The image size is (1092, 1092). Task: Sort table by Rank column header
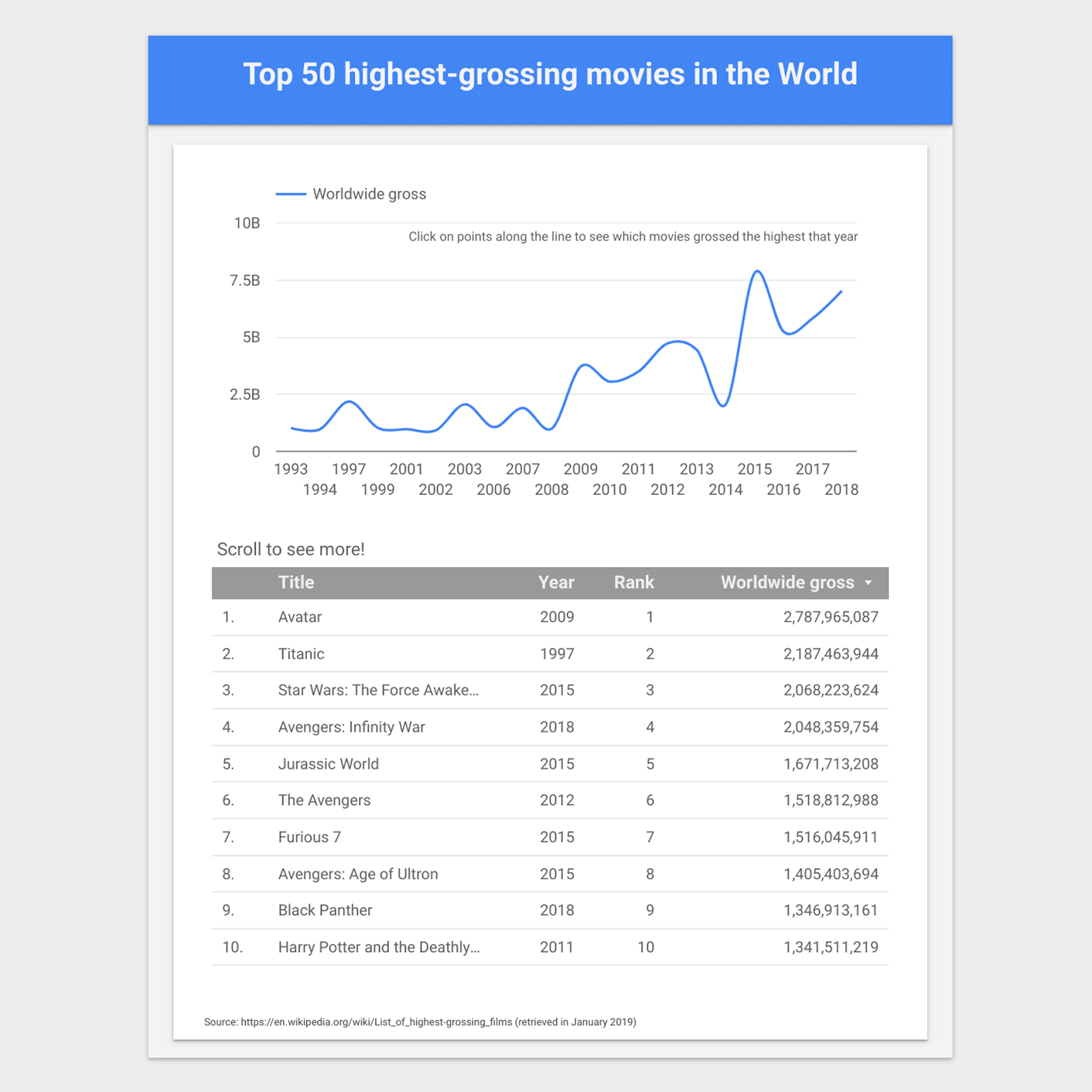pyautogui.click(x=634, y=582)
